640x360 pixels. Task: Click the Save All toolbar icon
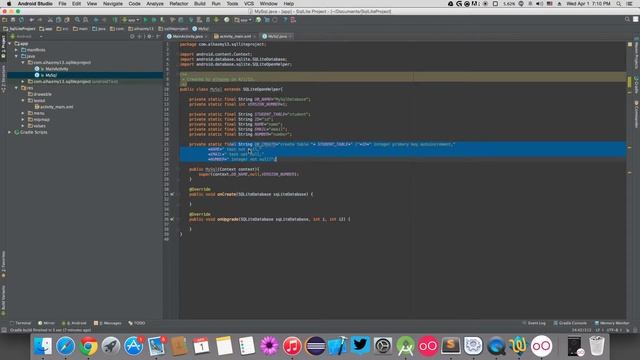[13, 20]
